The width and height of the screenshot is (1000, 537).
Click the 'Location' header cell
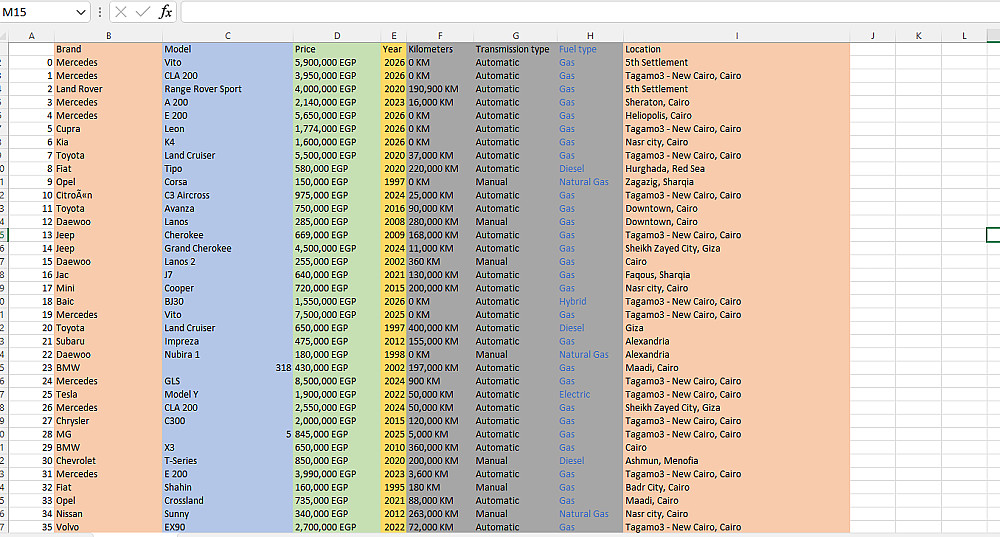737,49
